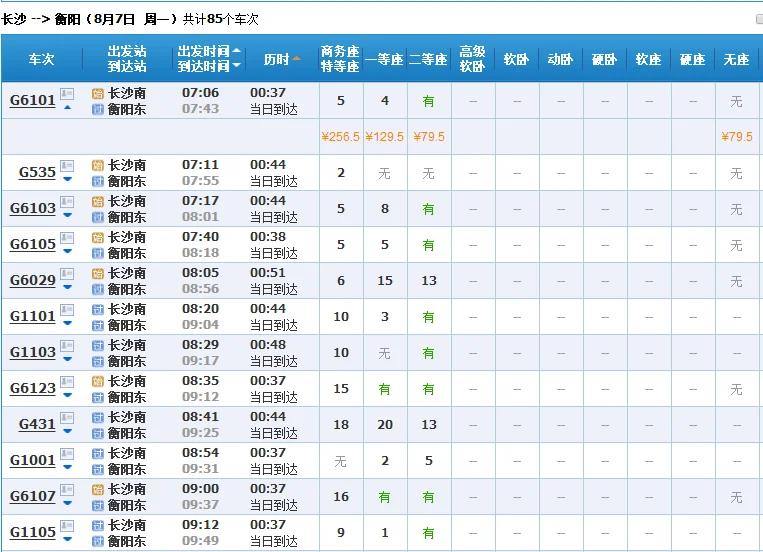Click the blue 过 icon before 长沙南 in G1001 row
The image size is (763, 552).
click(98, 454)
